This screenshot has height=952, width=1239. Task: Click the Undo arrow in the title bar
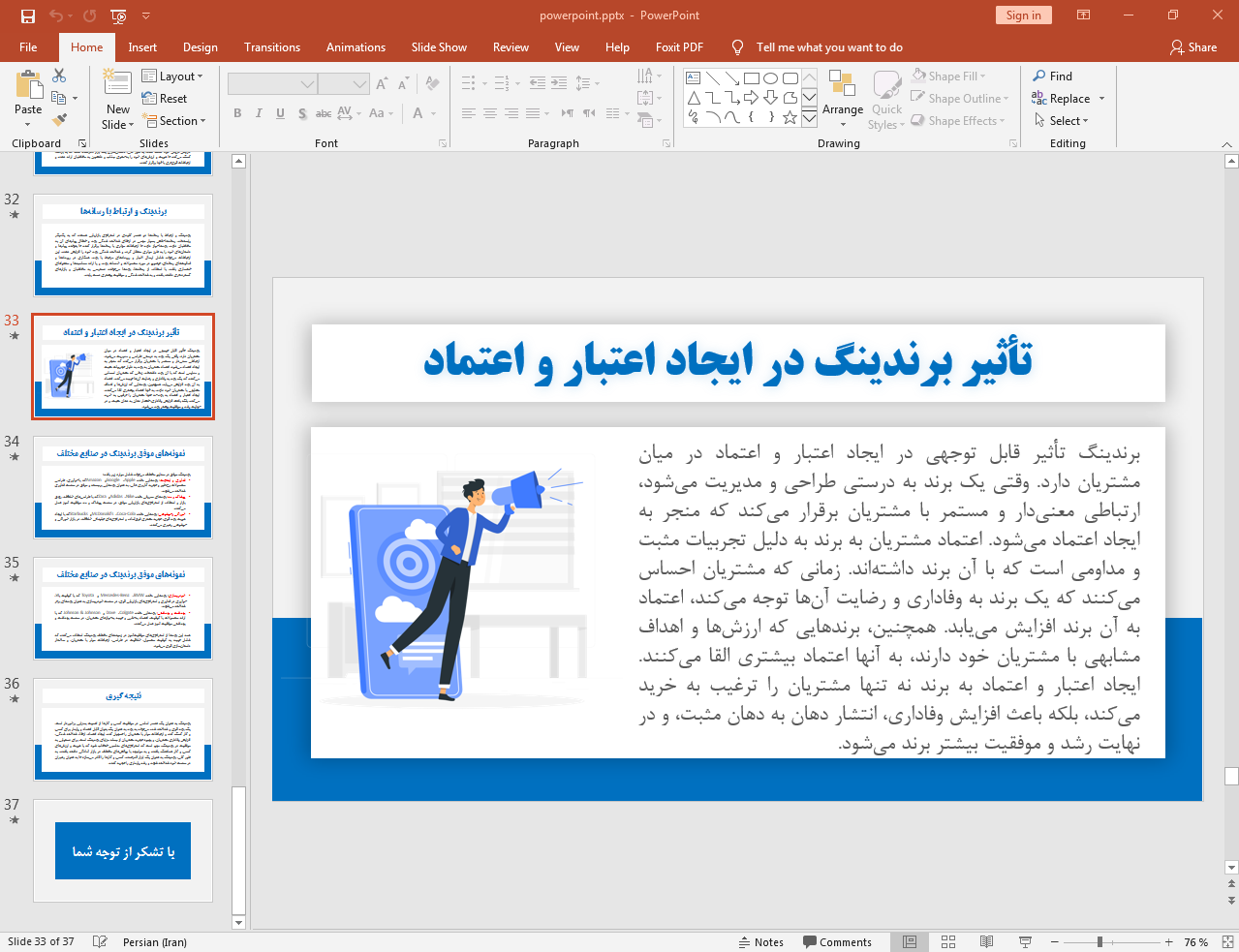click(55, 15)
